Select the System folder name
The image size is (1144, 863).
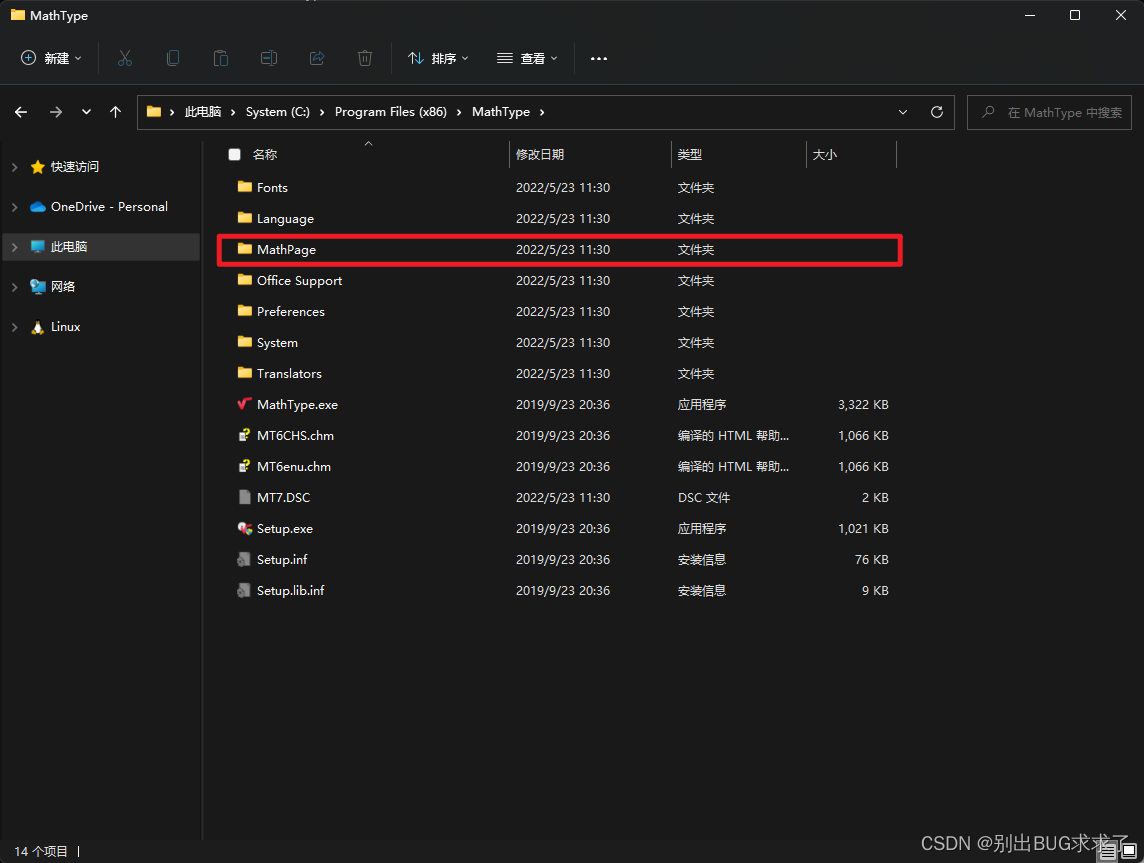[277, 343]
